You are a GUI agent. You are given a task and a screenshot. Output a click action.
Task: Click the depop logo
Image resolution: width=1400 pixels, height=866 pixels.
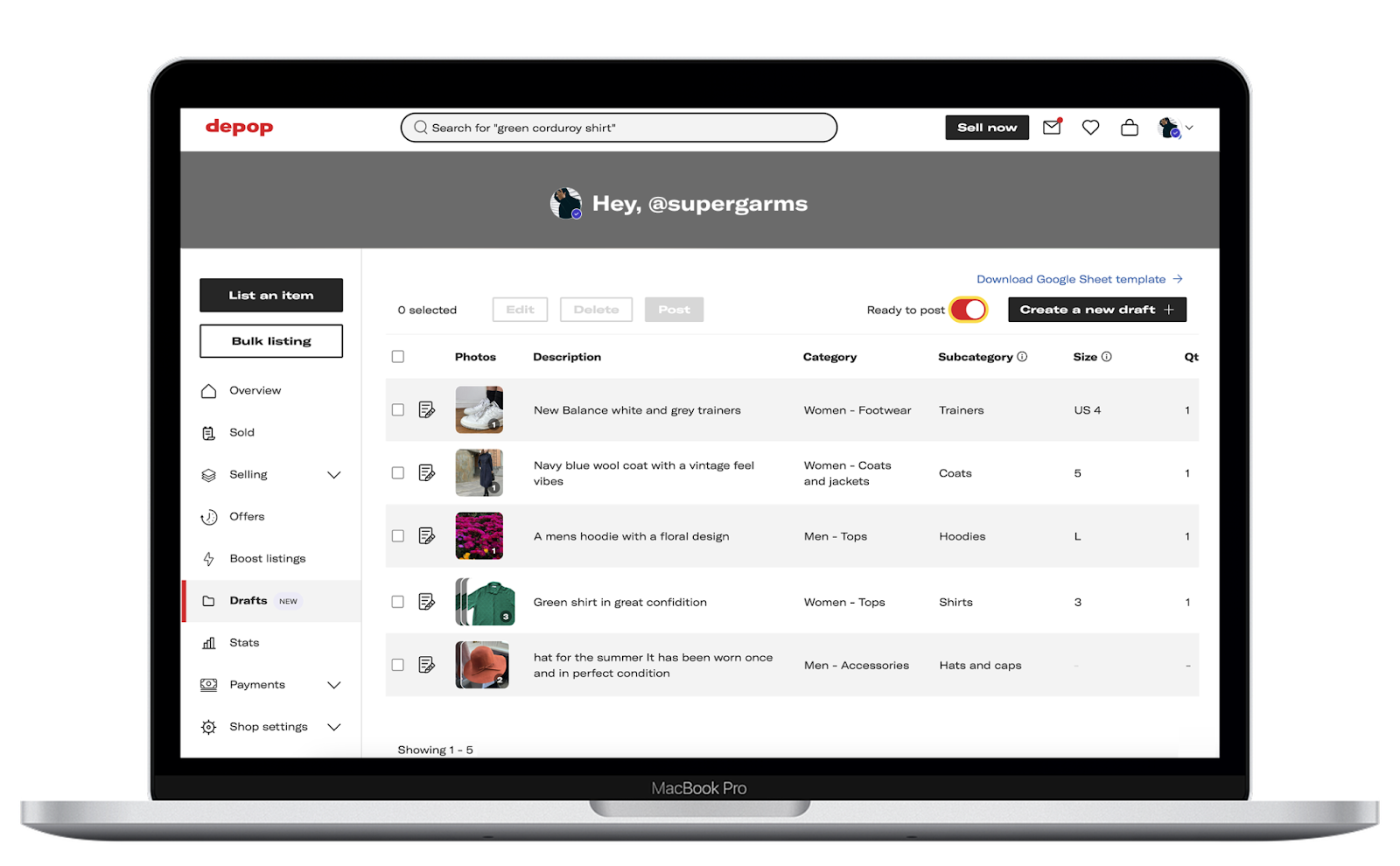(x=239, y=127)
